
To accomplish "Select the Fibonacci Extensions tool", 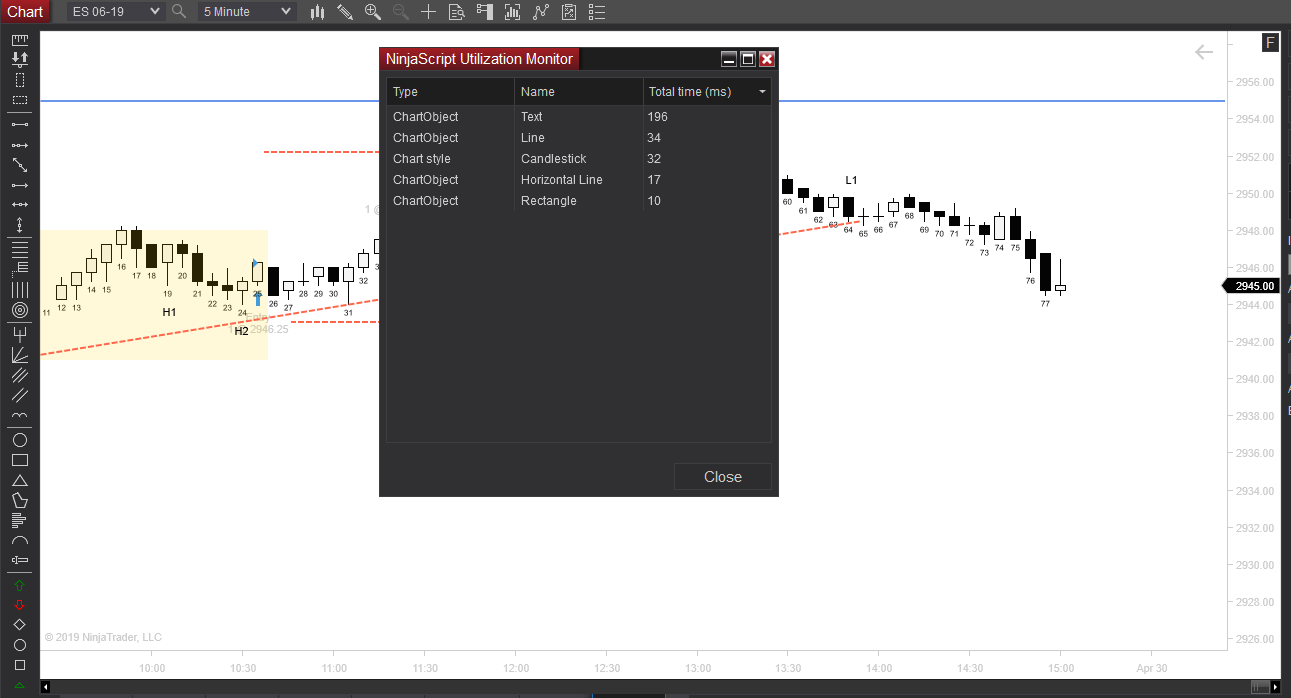I will point(19,268).
